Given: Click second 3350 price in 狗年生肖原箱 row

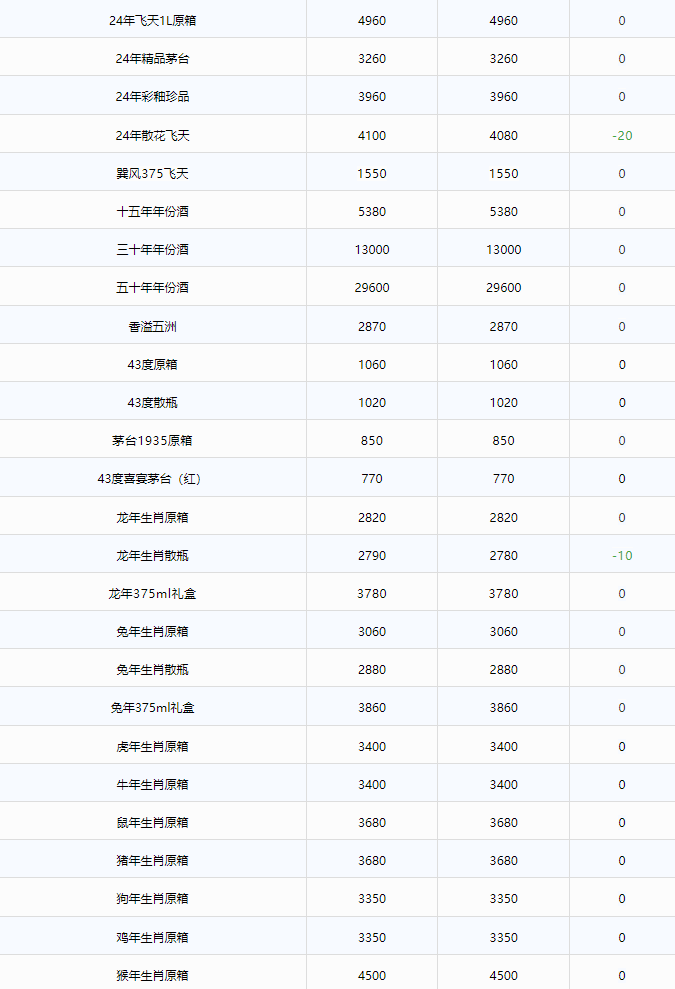Looking at the screenshot, I should (x=503, y=898).
